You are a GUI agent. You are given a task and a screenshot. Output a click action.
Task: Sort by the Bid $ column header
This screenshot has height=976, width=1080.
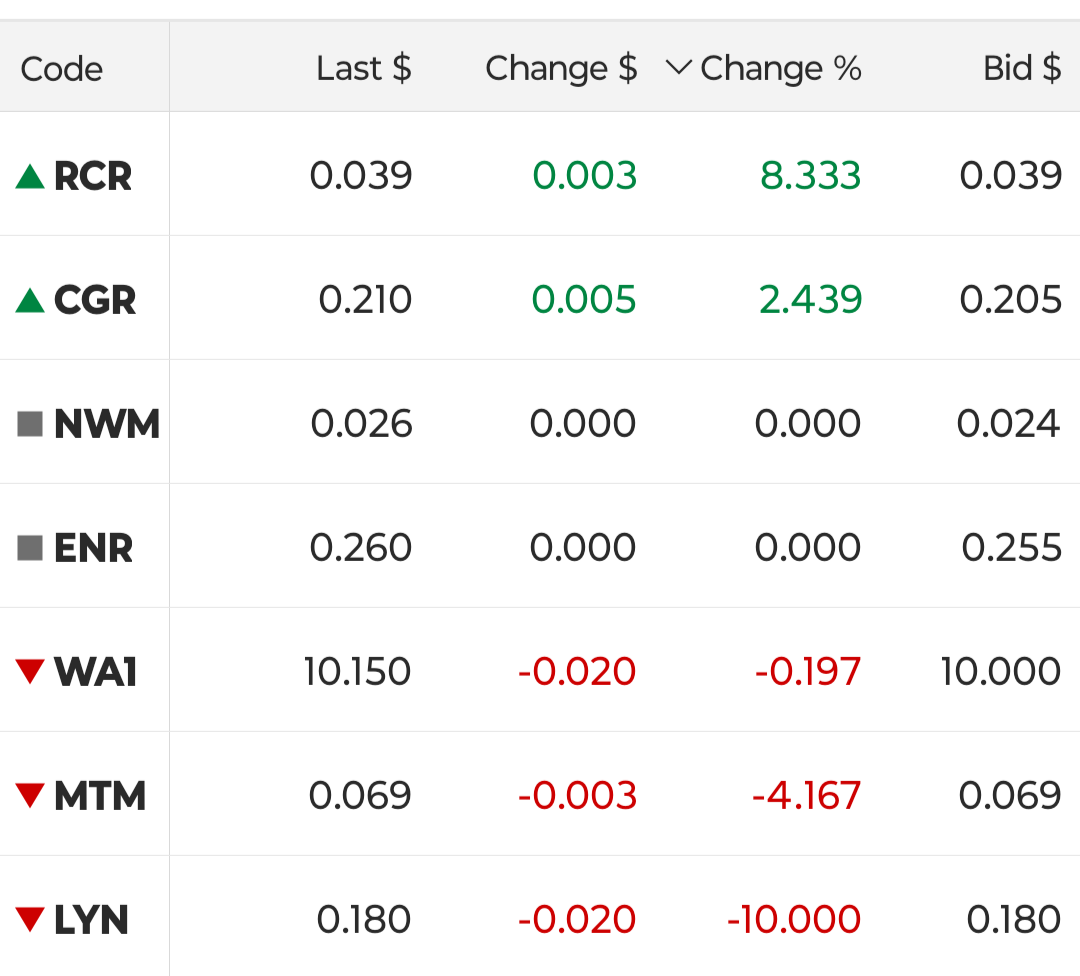point(1022,68)
